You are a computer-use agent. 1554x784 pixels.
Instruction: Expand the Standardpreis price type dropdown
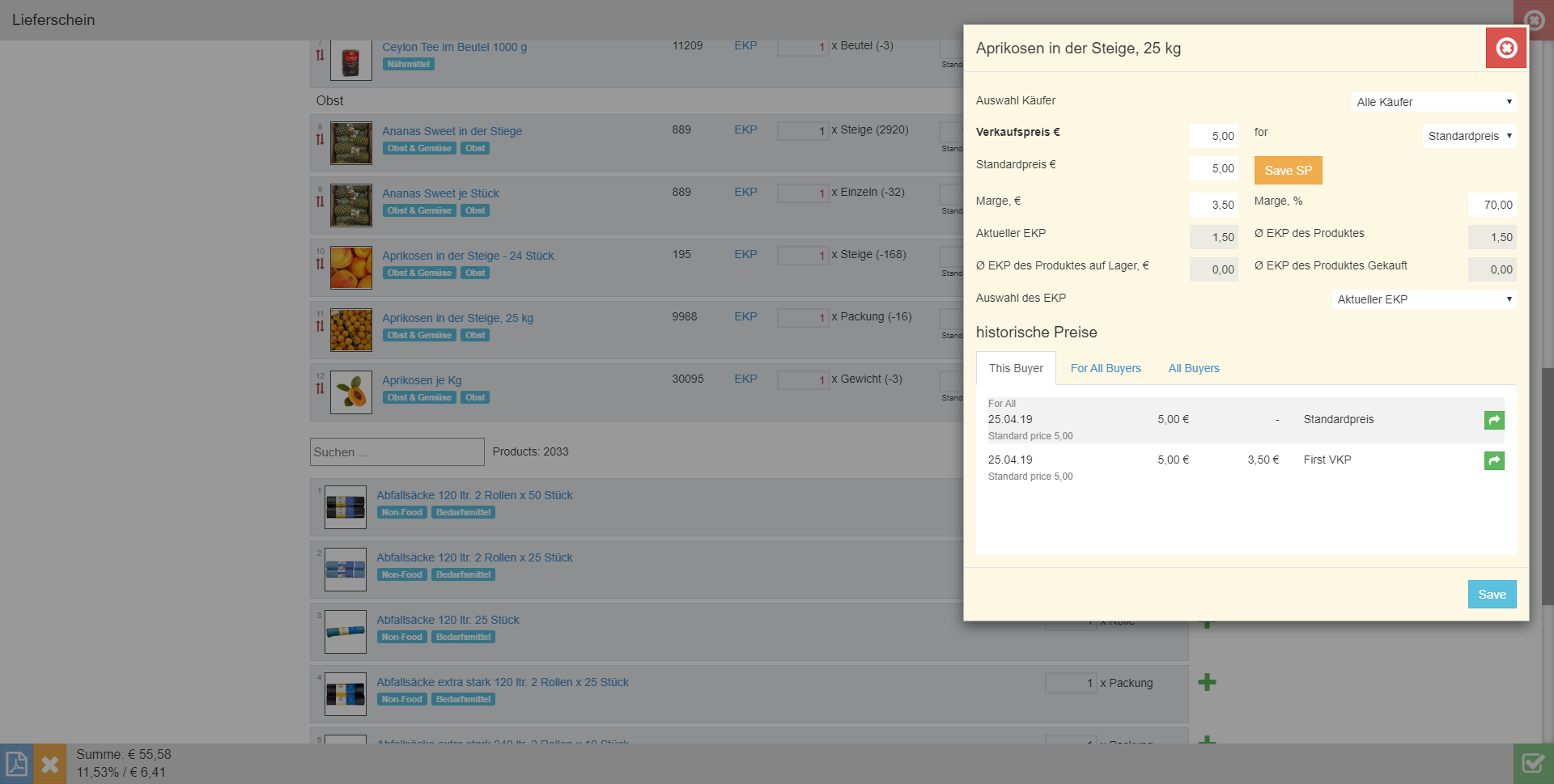(x=1469, y=136)
